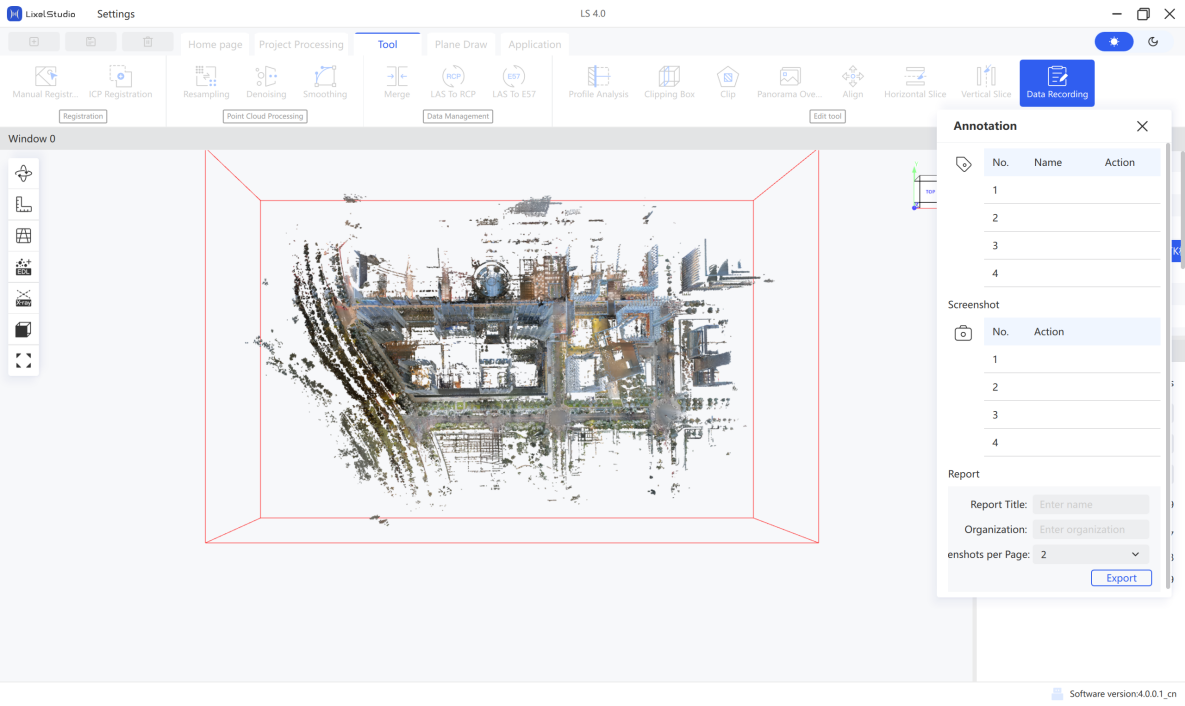Open the Settings menu

(116, 14)
